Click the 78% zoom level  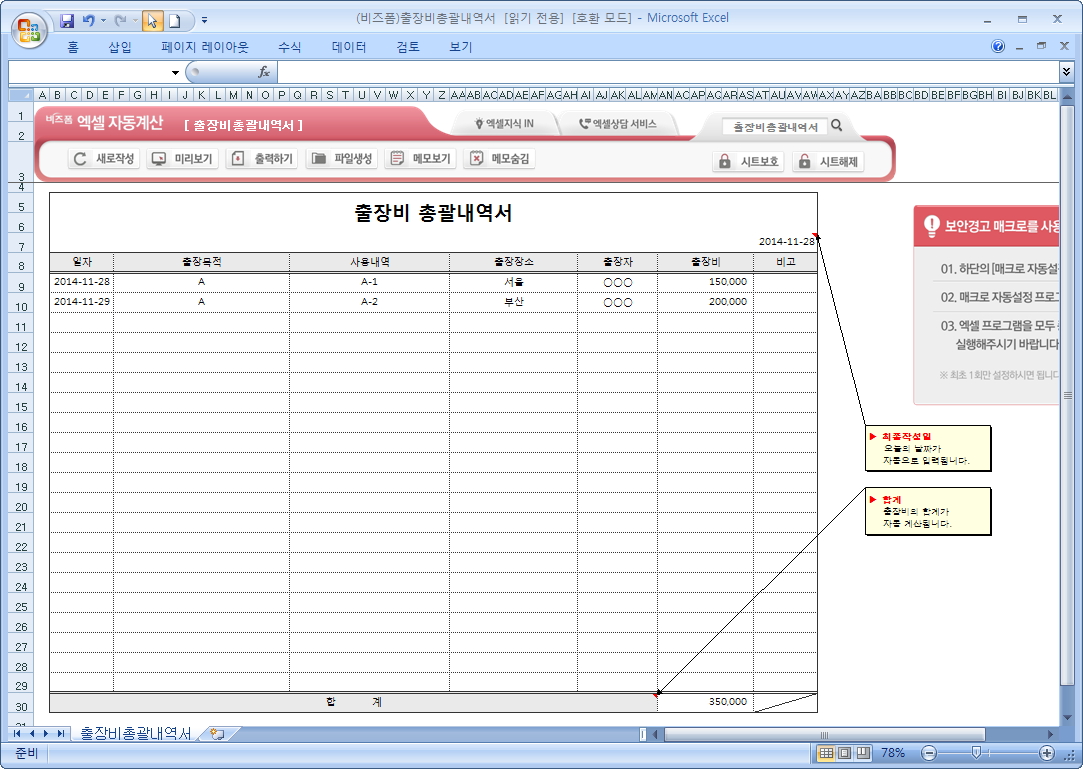[892, 753]
